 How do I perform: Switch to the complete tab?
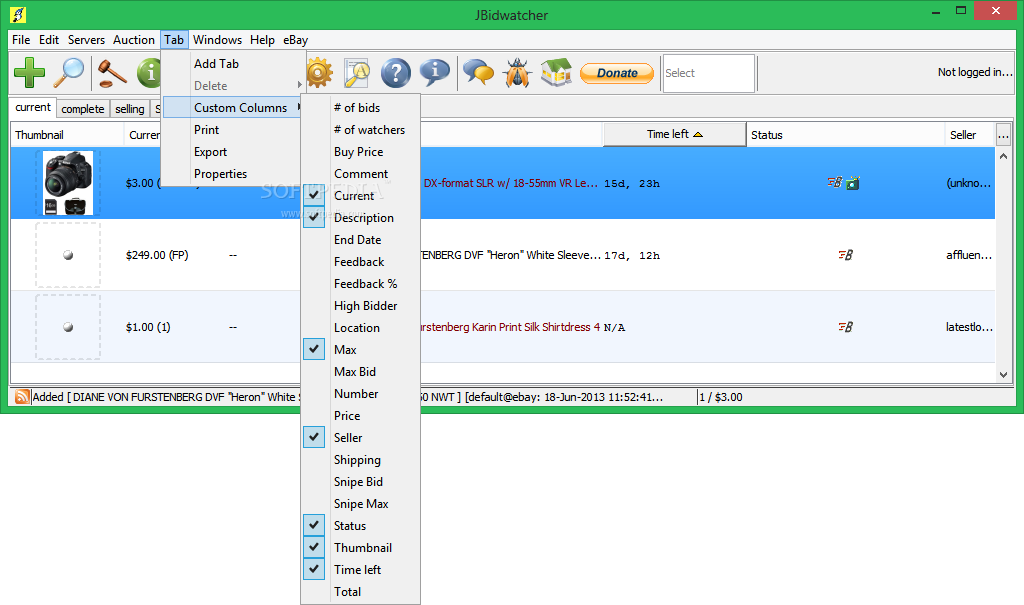pos(83,109)
